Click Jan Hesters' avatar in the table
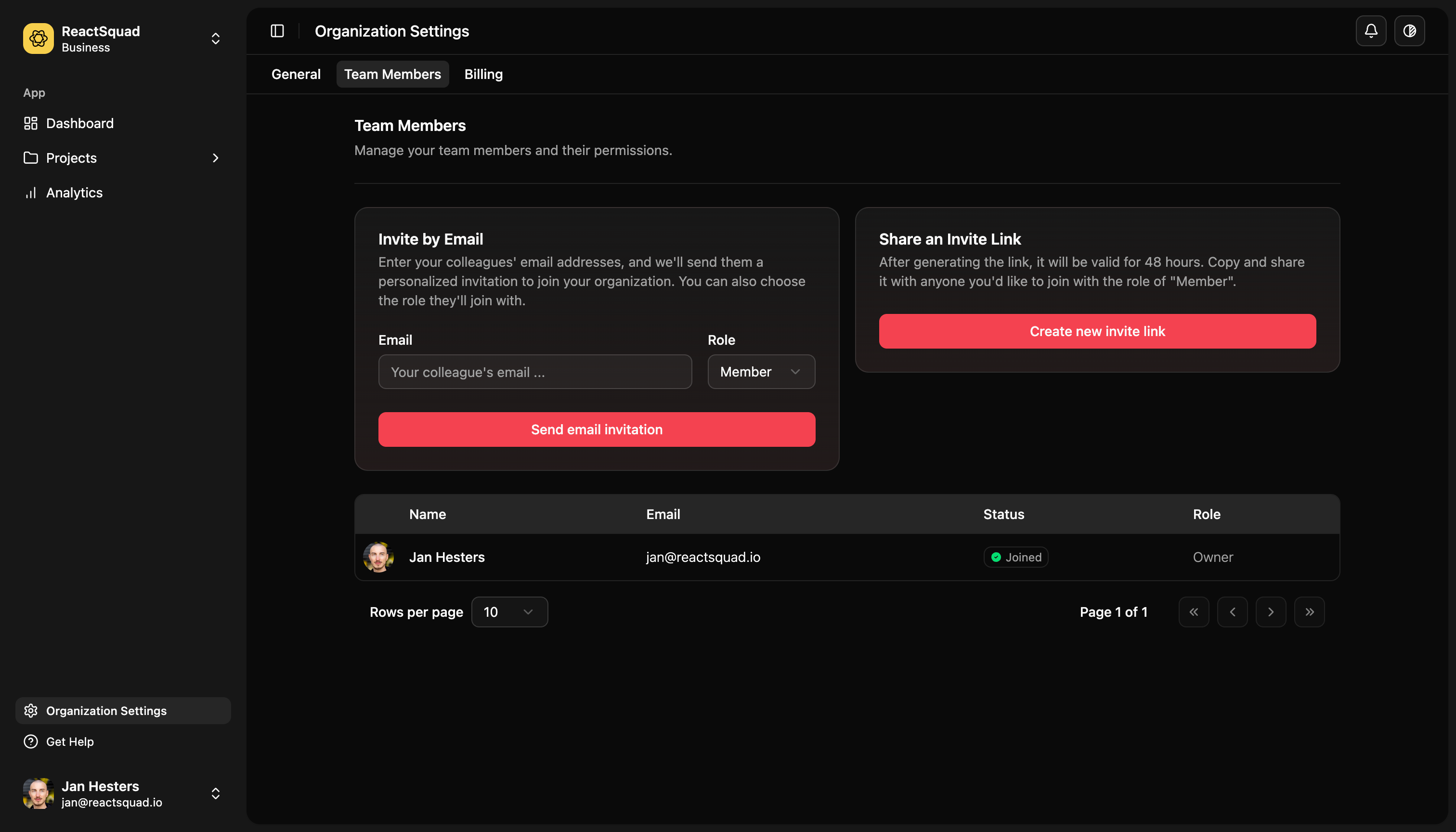 click(378, 557)
